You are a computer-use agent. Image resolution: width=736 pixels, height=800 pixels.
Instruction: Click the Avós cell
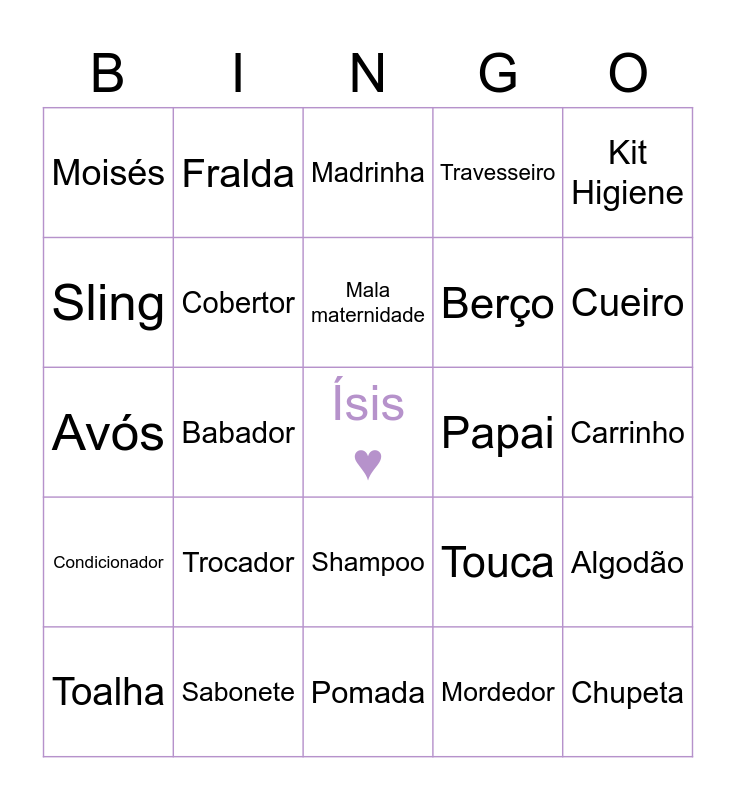(x=108, y=433)
